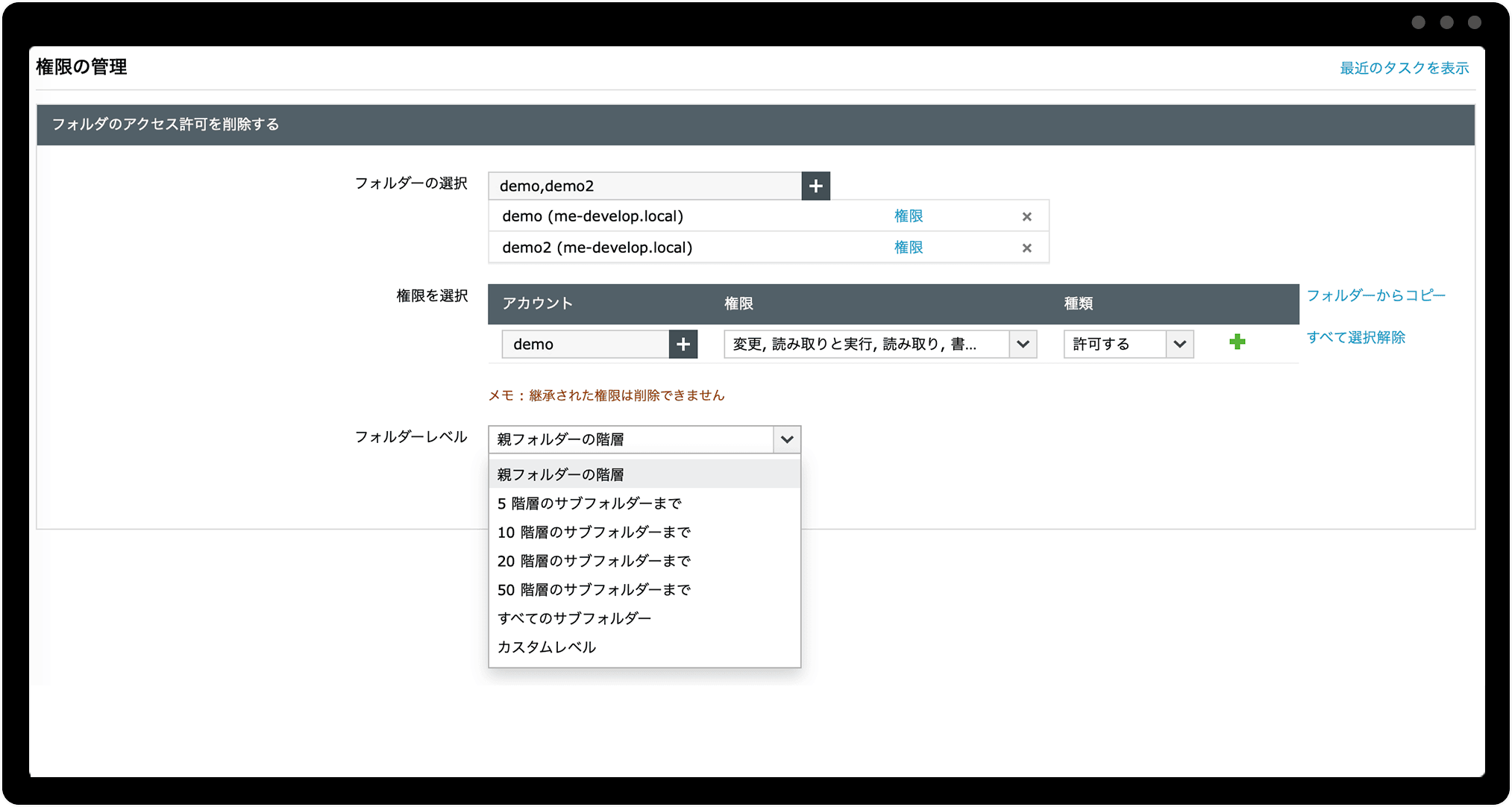Click plus icon beside folder selection field

click(815, 186)
